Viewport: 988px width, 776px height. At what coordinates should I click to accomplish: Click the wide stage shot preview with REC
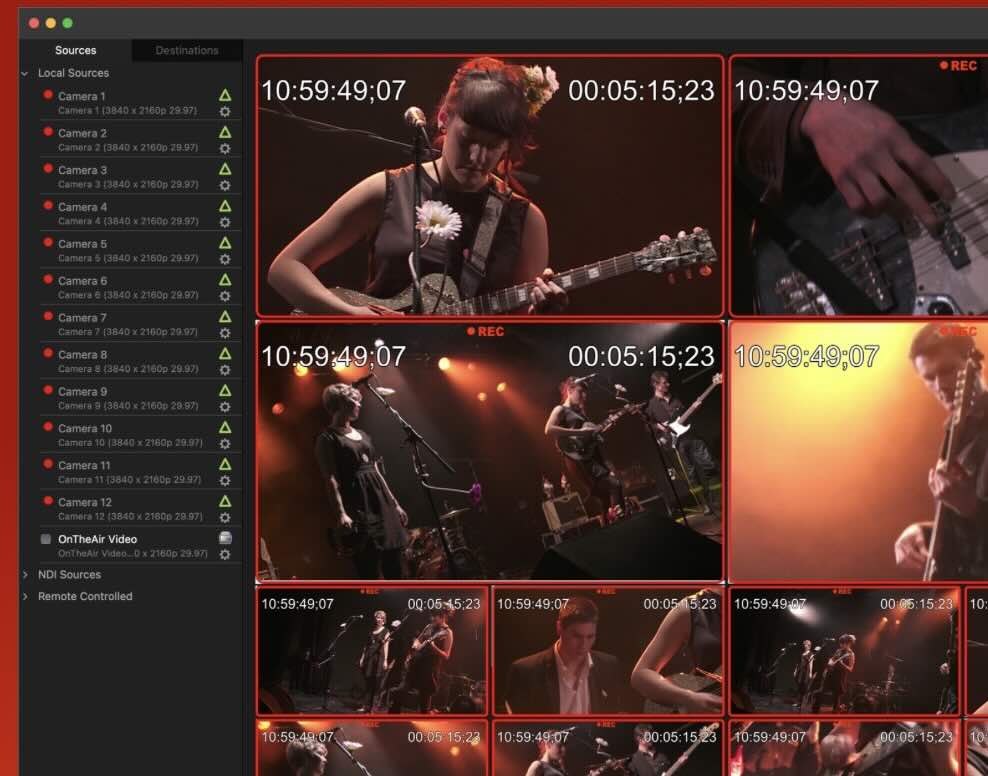(489, 452)
